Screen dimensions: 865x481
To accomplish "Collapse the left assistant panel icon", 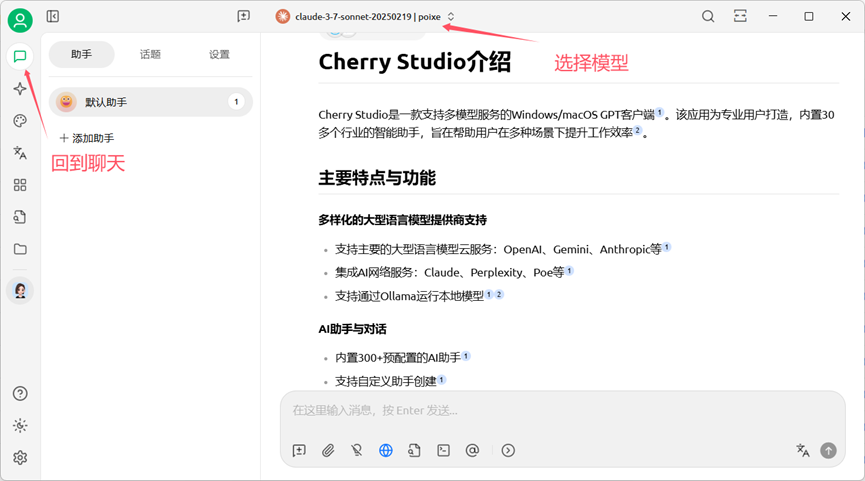I will click(53, 17).
